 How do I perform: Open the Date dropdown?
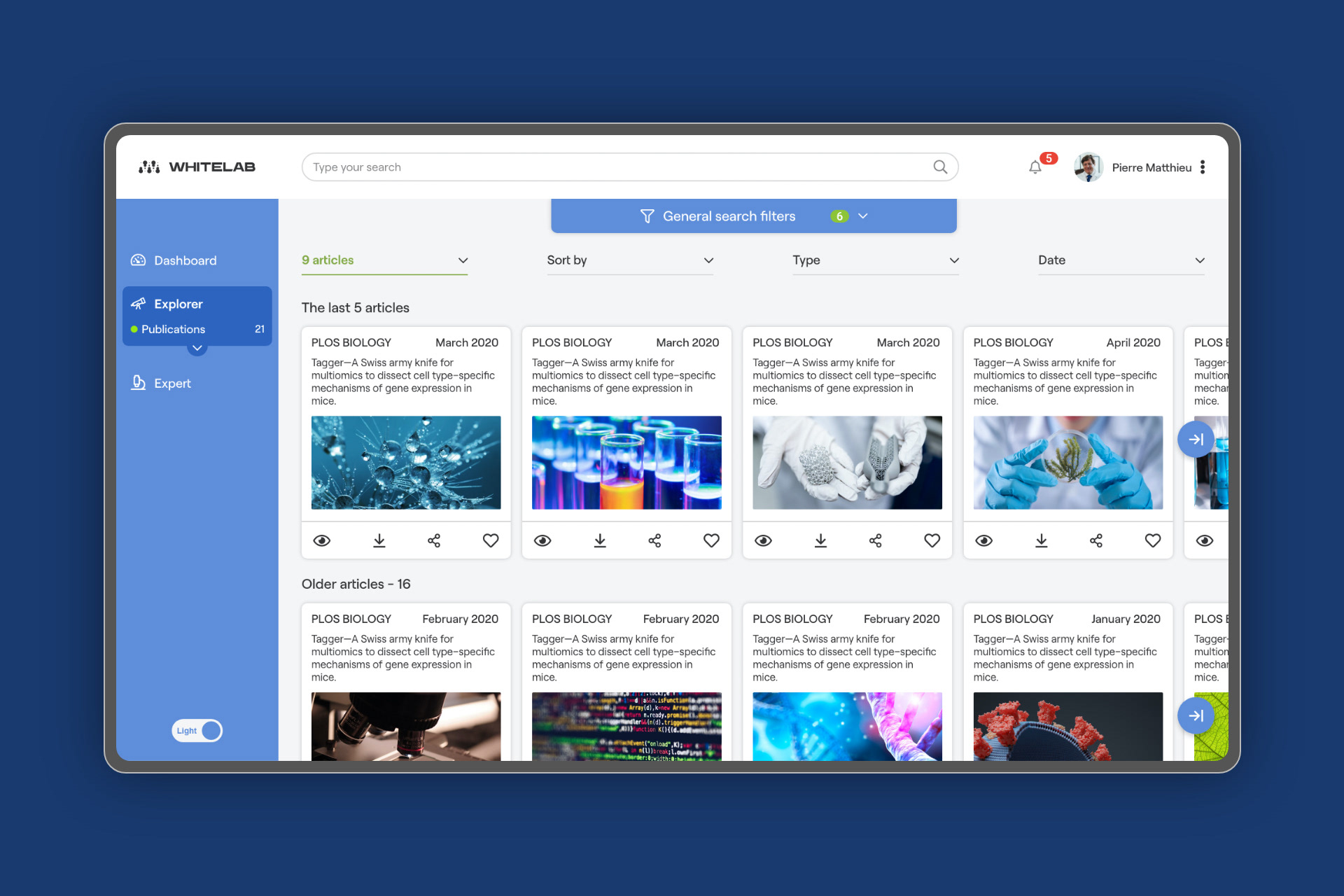click(x=1121, y=260)
